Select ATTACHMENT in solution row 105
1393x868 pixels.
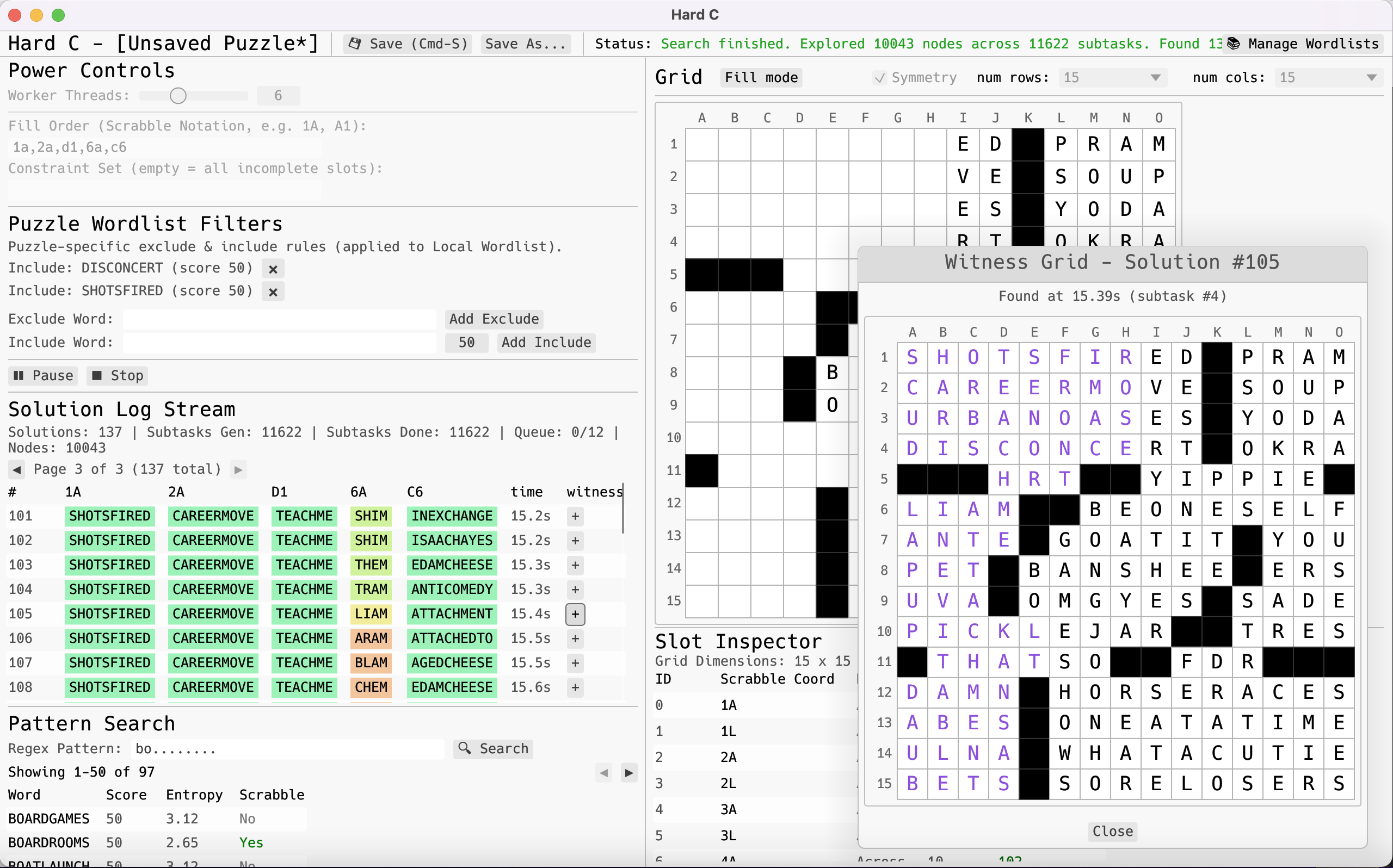click(451, 614)
